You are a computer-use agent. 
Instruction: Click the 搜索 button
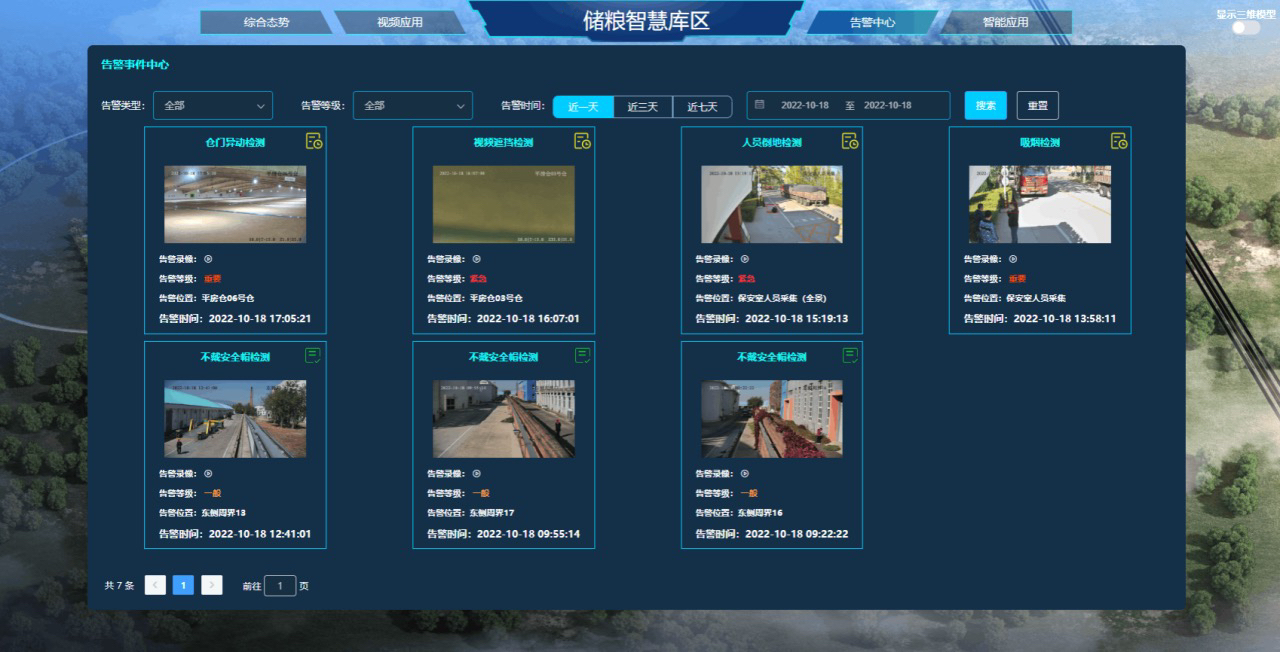tap(985, 105)
